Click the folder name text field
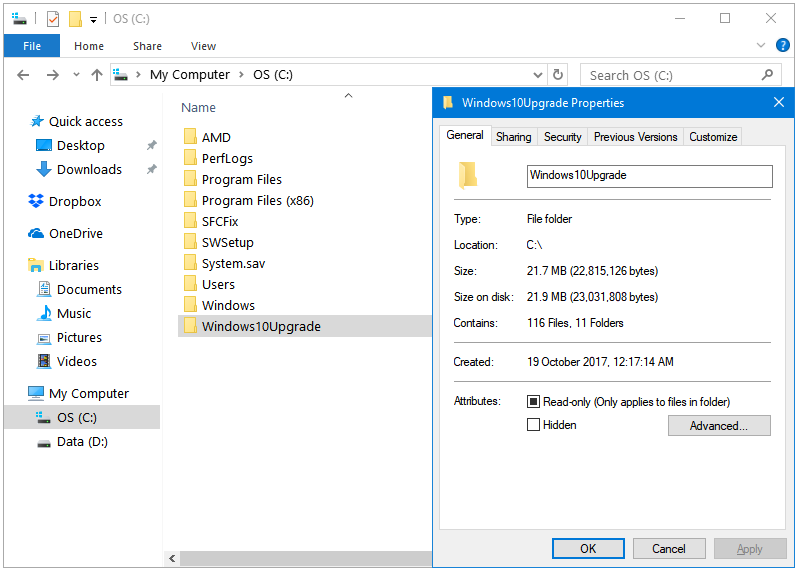Viewport: 798px width, 571px height. (x=649, y=176)
